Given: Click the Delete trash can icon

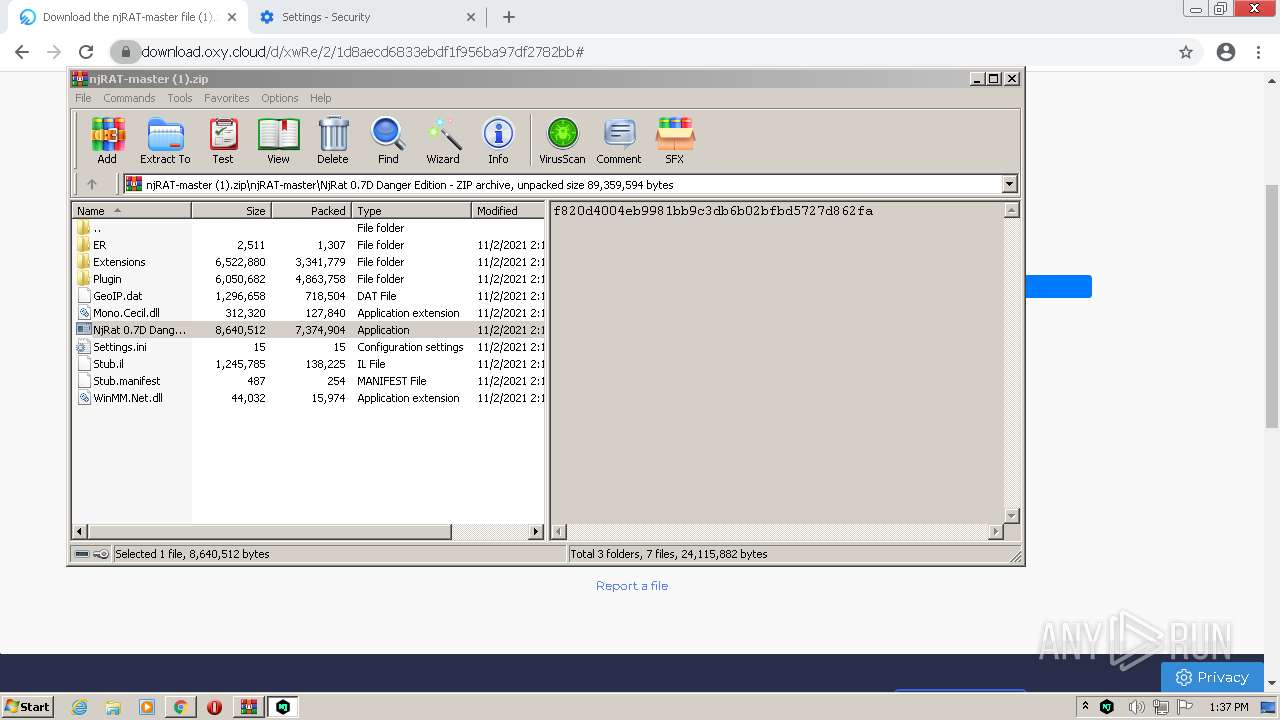Looking at the screenshot, I should pyautogui.click(x=333, y=140).
